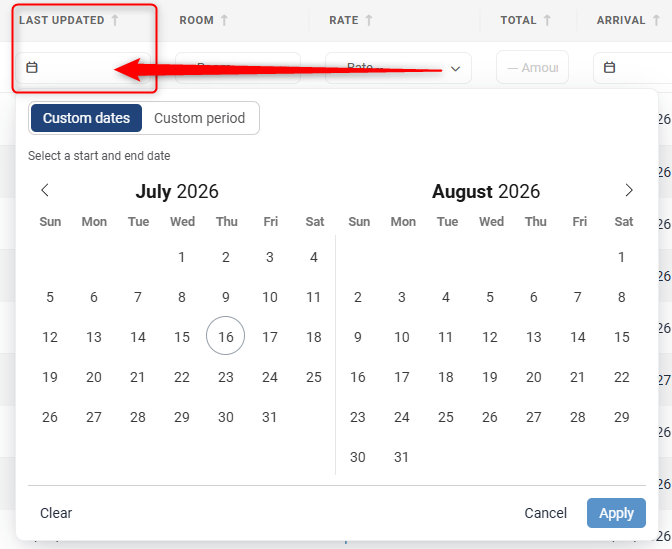Sort by Total column arrow icon
Viewport: 672px width, 549px height.
coord(547,20)
